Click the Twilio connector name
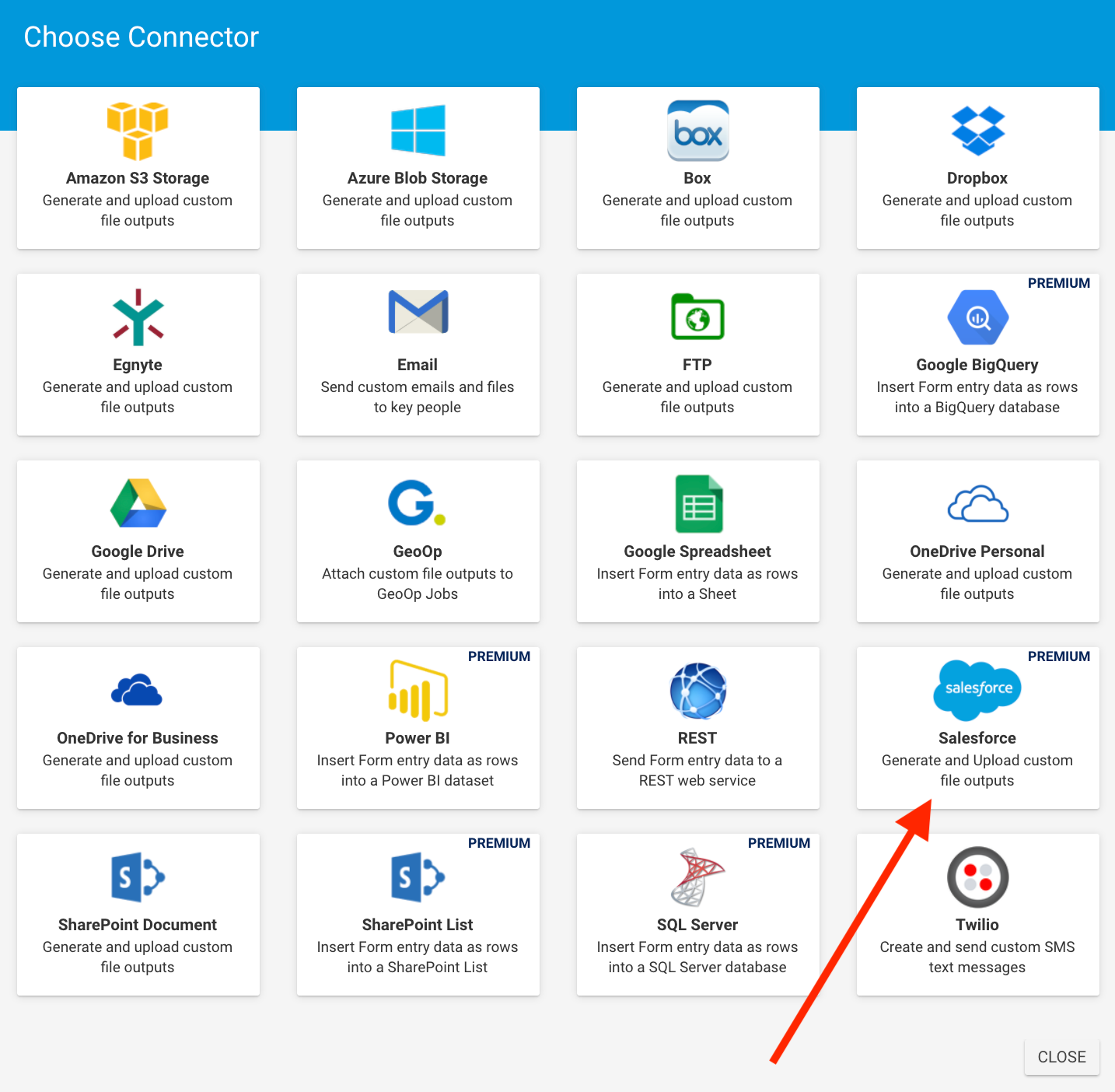This screenshot has width=1115, height=1092. click(977, 925)
